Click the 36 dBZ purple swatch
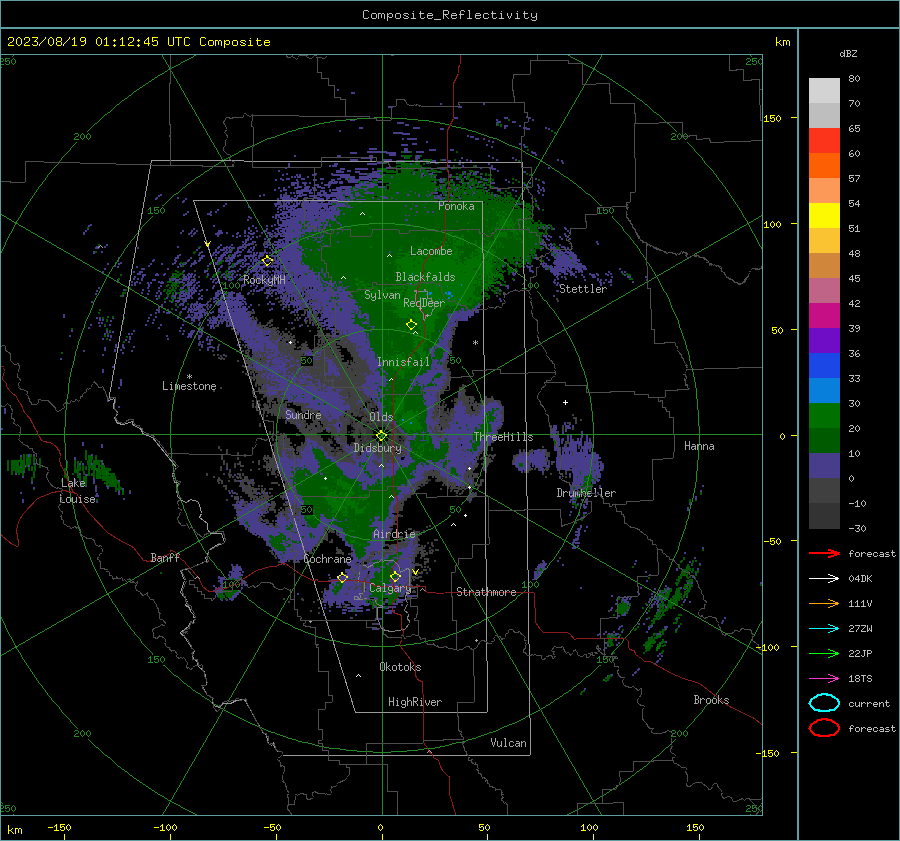 [x=824, y=340]
